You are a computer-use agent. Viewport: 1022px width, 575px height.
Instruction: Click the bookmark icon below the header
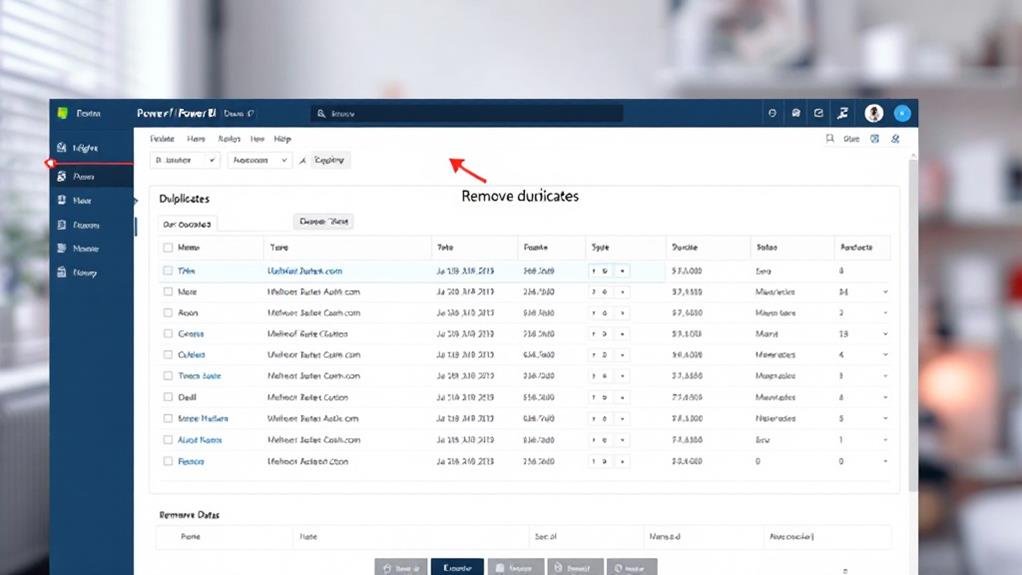(830, 139)
